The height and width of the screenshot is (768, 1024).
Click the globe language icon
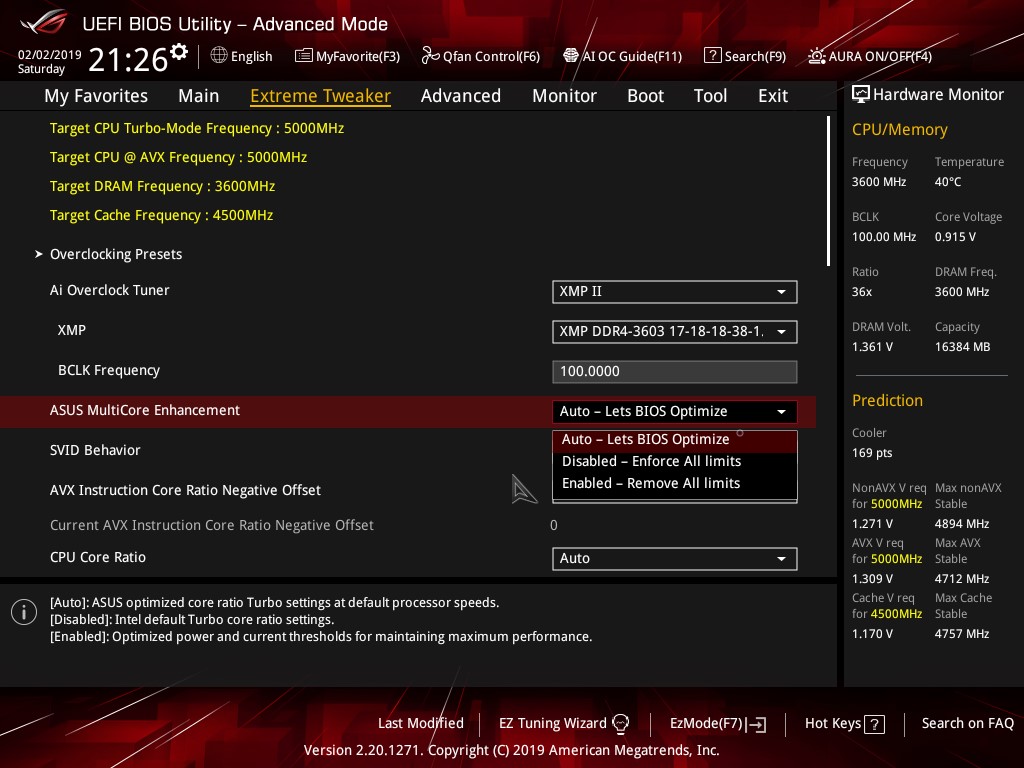219,56
